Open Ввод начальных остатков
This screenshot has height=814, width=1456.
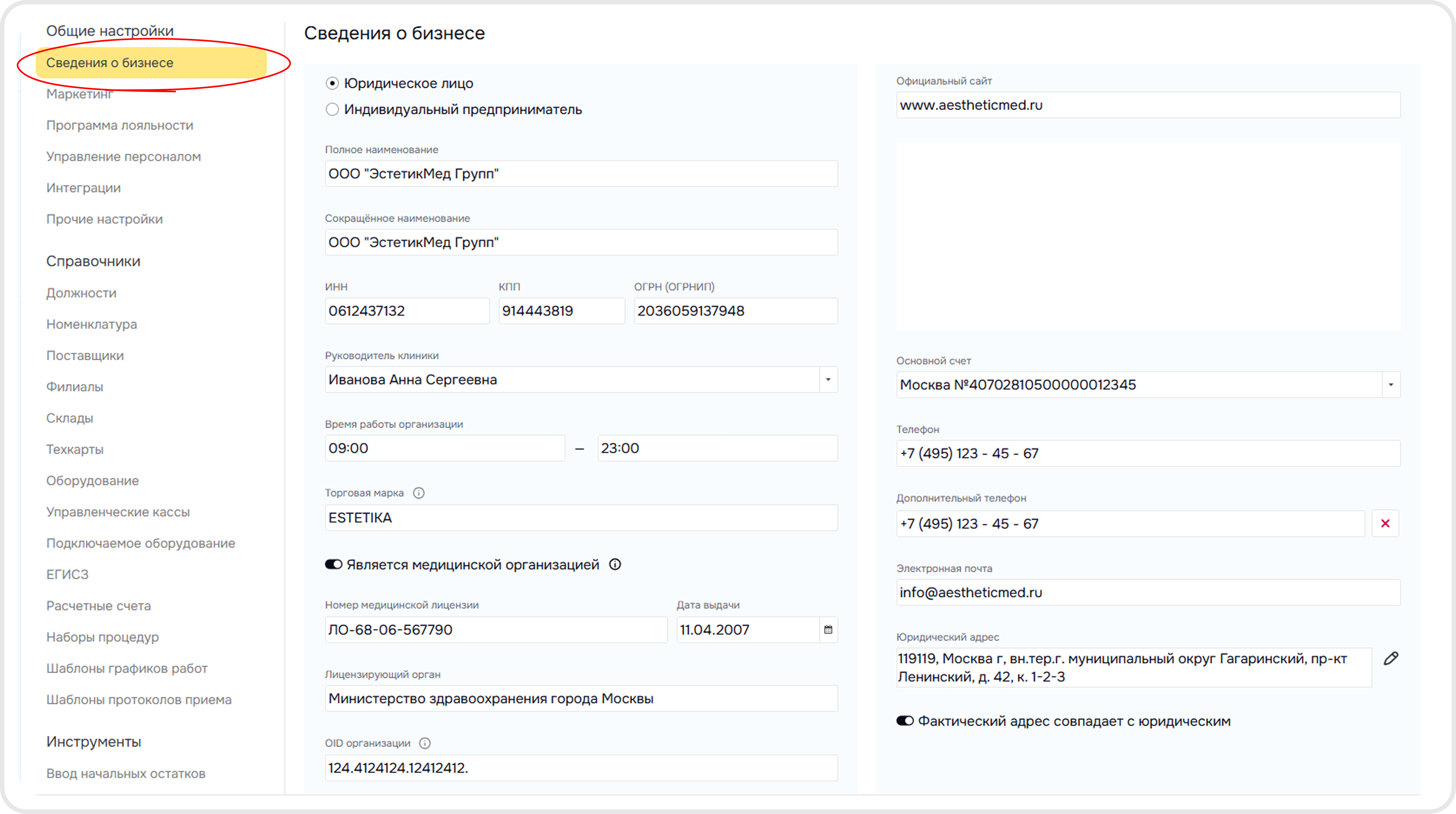click(126, 773)
